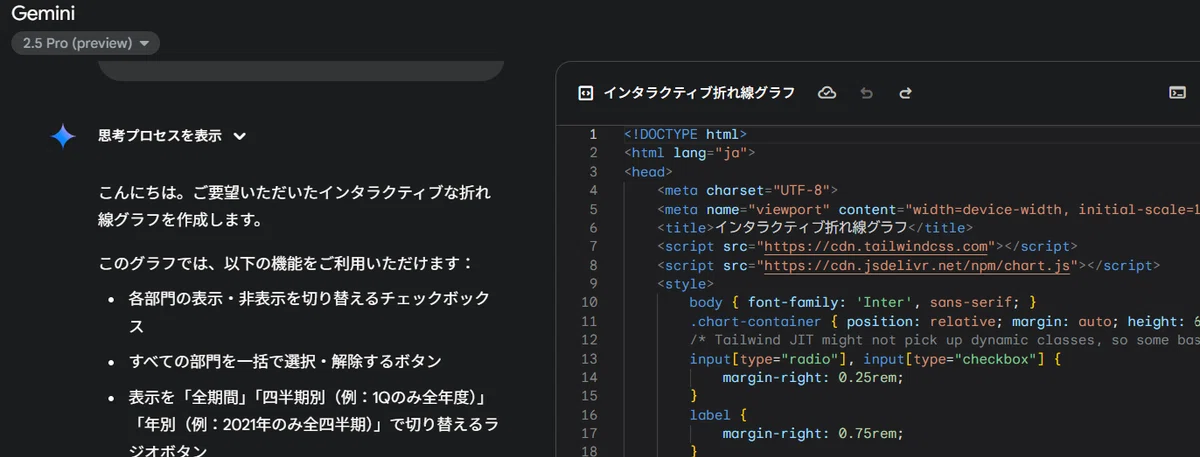Image resolution: width=1200 pixels, height=457 pixels.
Task: Click the cloud saved status icon
Action: point(827,93)
